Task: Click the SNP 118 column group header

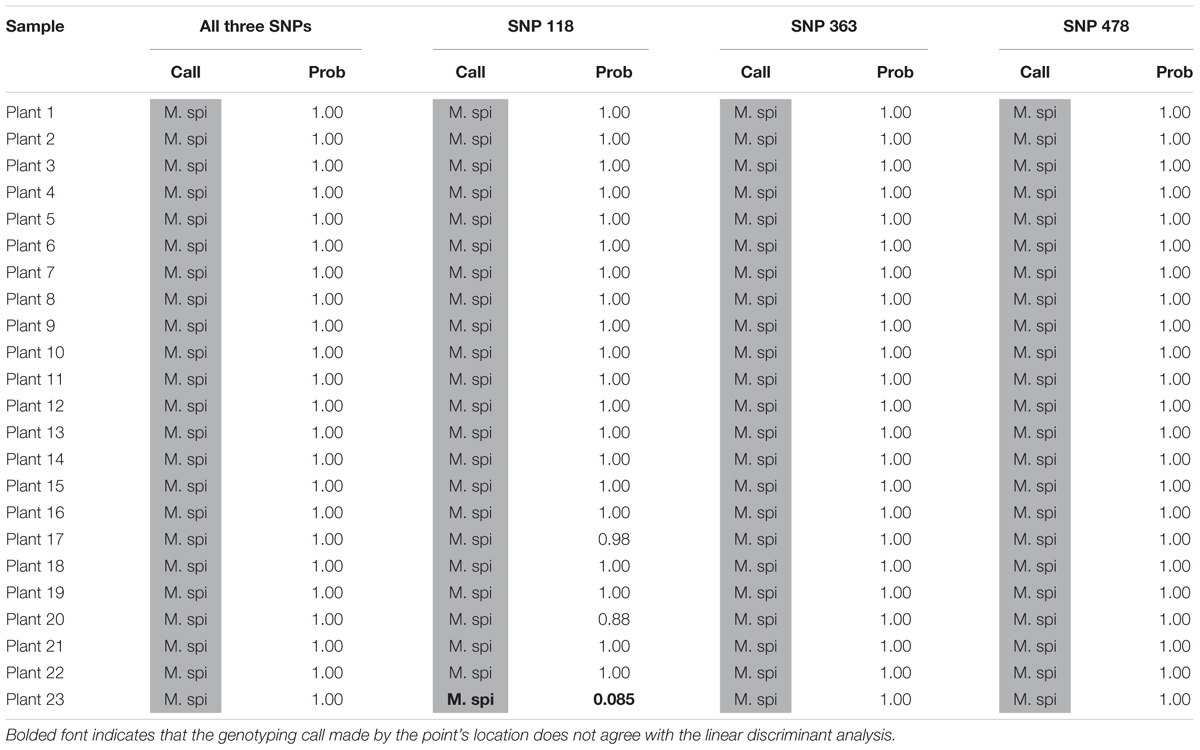Action: point(540,27)
